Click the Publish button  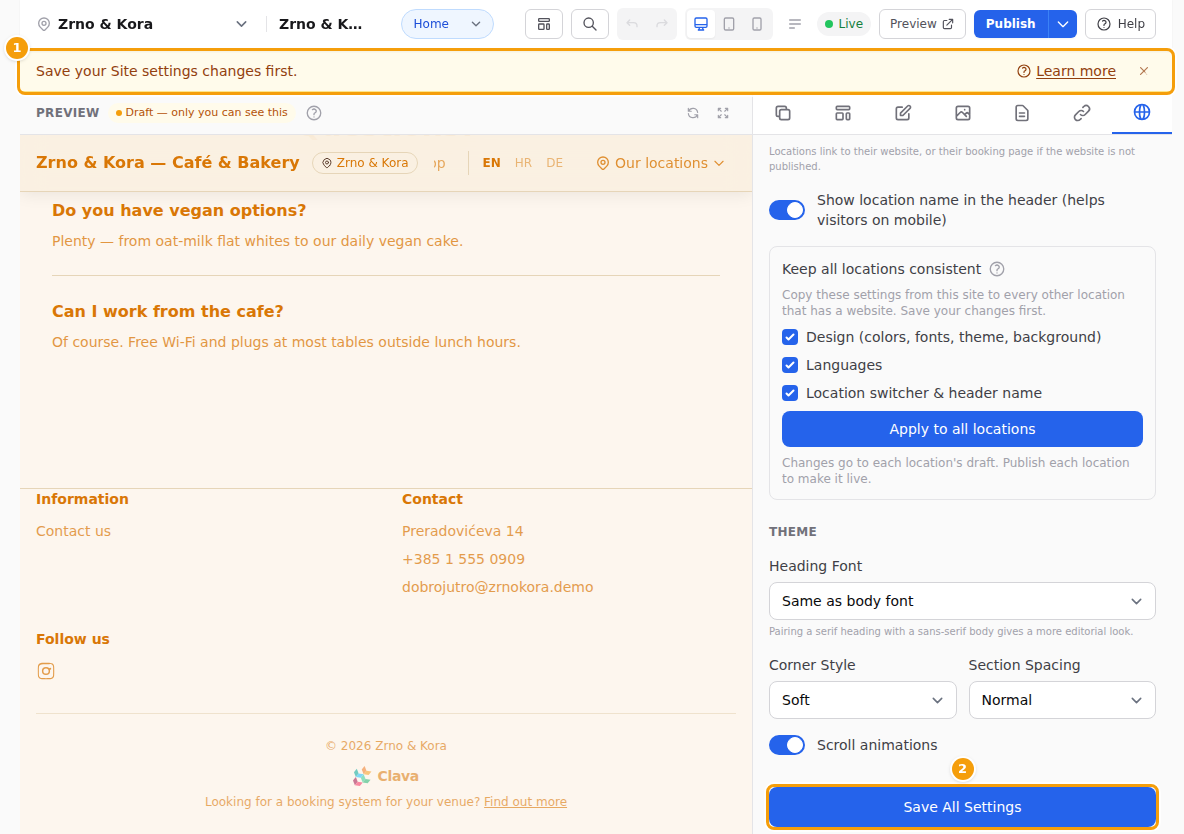(x=1010, y=24)
